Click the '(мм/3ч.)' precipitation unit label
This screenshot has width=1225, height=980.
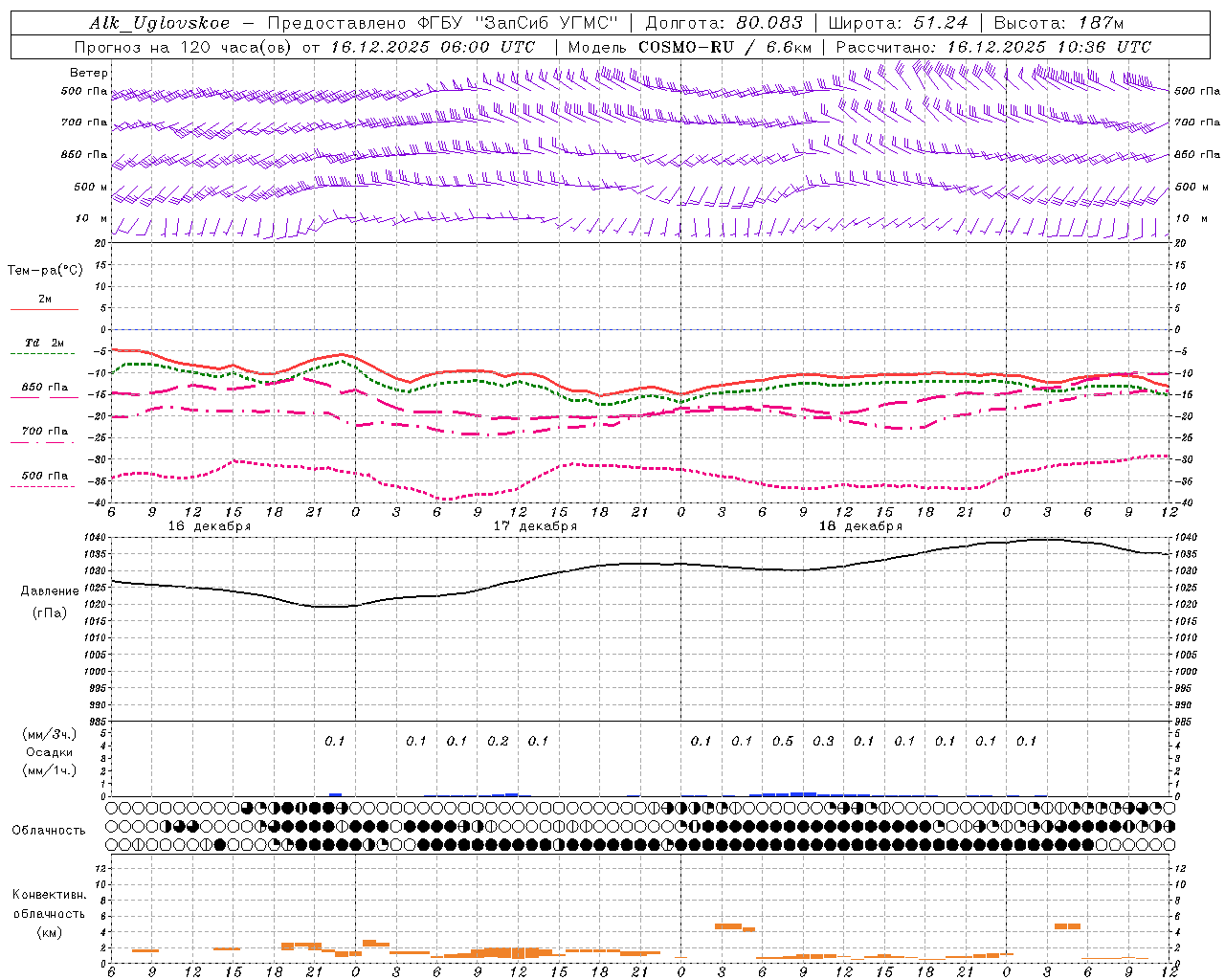[50, 734]
